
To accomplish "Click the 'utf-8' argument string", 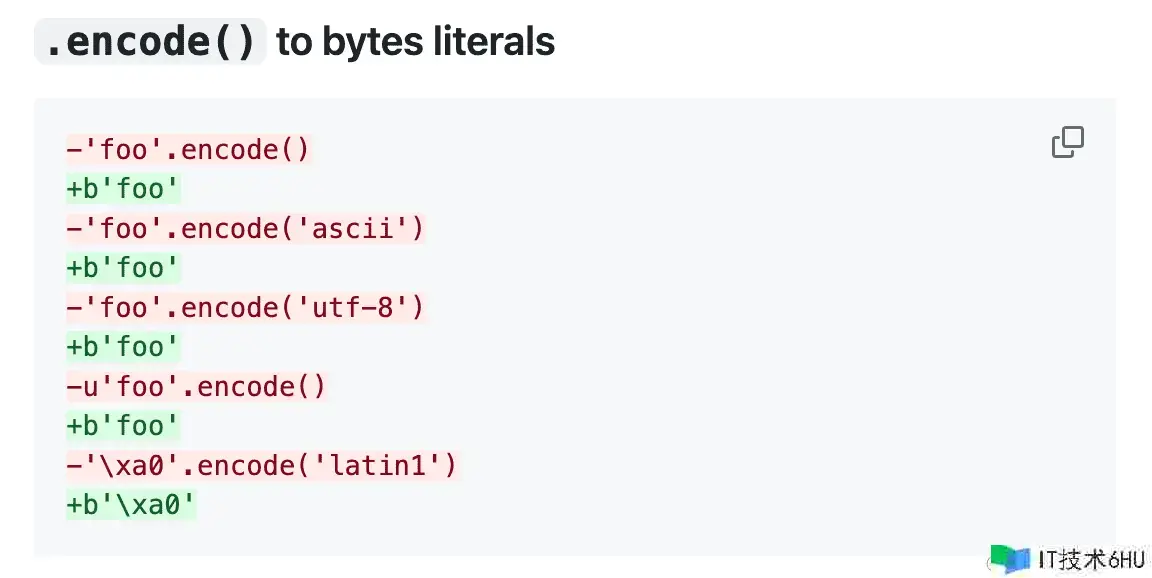I will (360, 307).
